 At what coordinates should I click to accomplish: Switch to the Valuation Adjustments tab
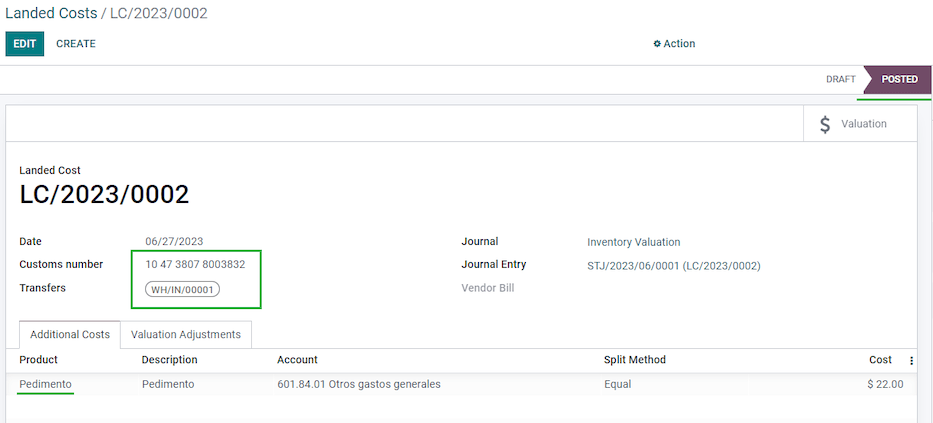[x=186, y=334]
